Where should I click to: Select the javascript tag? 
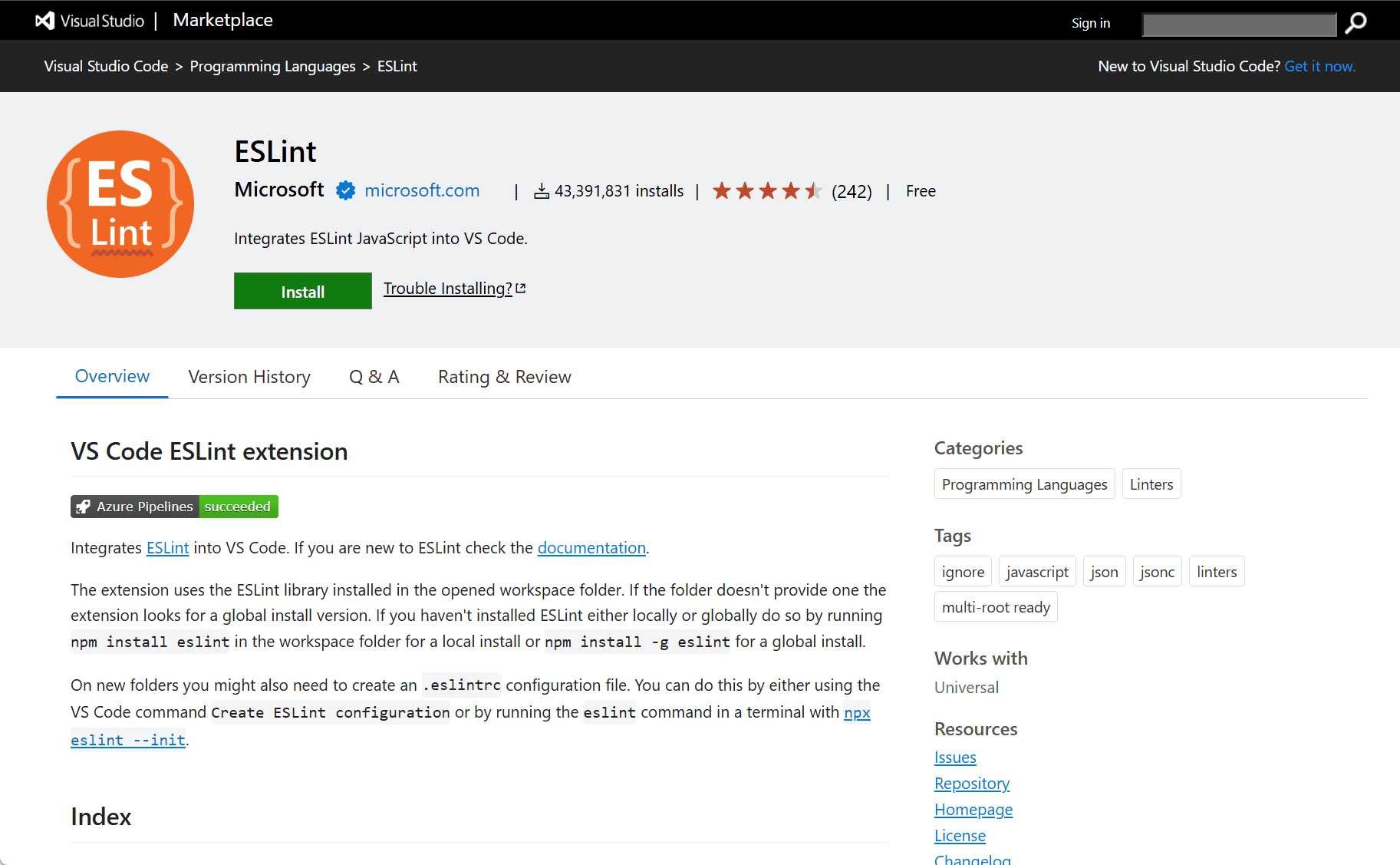tap(1036, 572)
